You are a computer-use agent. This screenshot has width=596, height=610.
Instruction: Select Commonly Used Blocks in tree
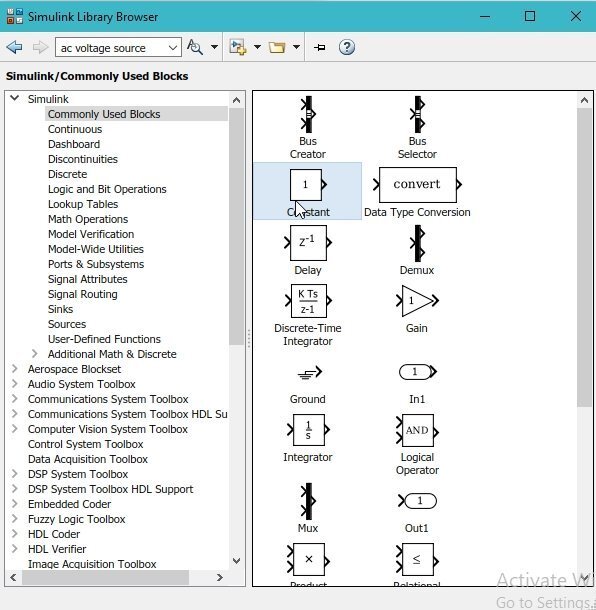tap(104, 114)
